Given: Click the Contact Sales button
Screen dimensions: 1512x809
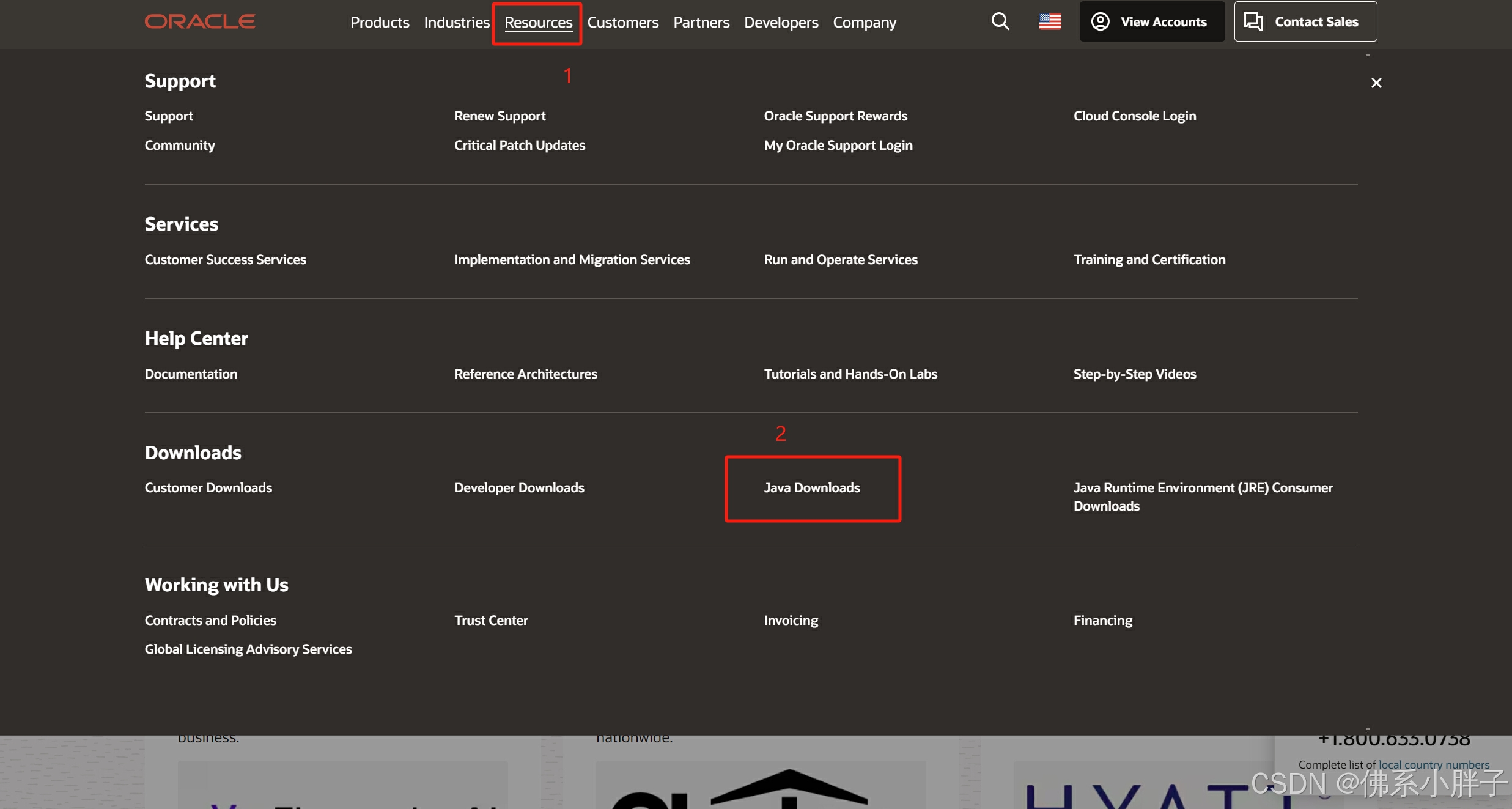Looking at the screenshot, I should click(x=1305, y=22).
